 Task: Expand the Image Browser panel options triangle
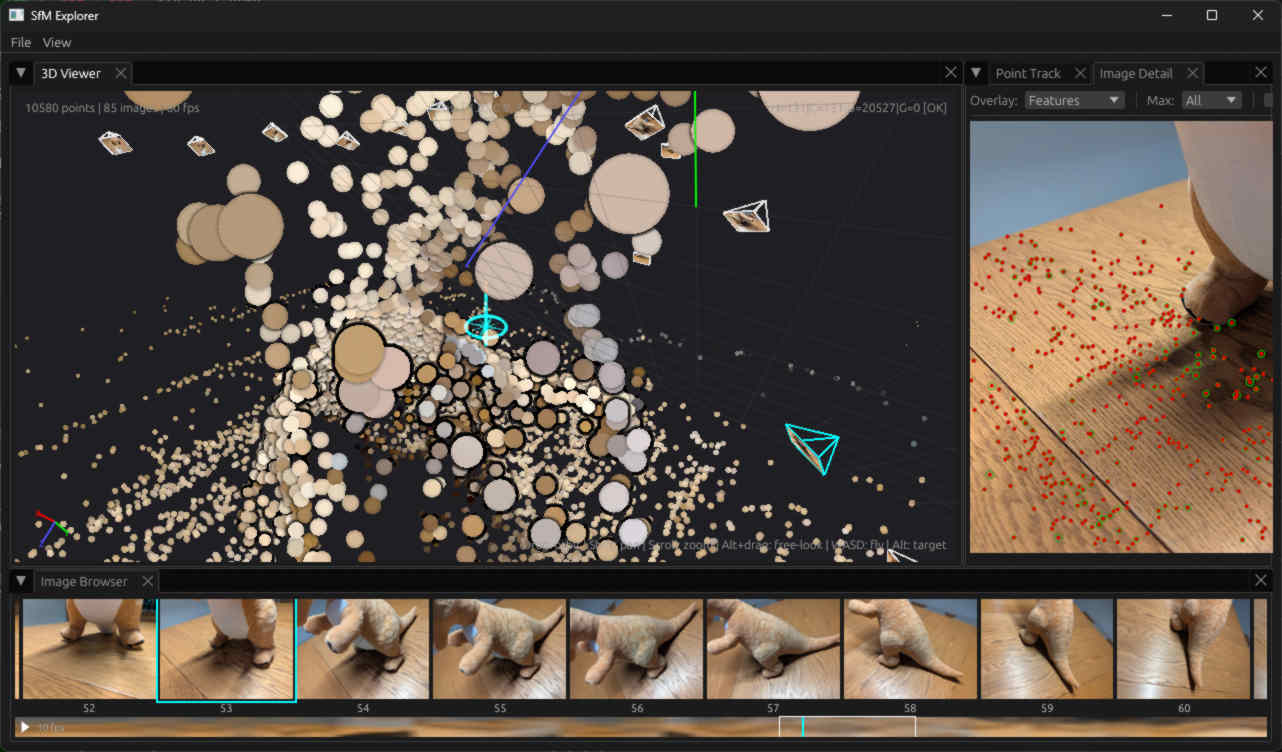click(x=21, y=581)
